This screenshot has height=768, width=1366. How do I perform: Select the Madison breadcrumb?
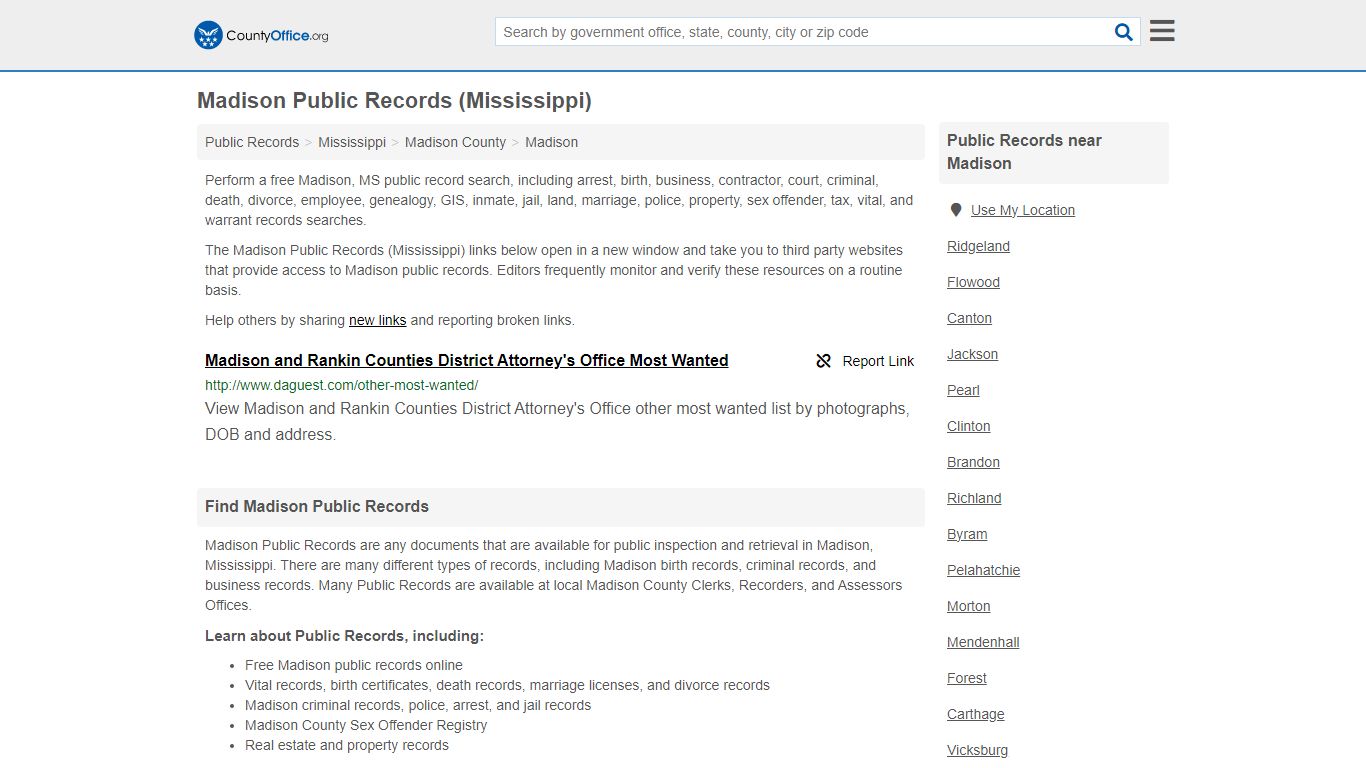pyautogui.click(x=551, y=142)
